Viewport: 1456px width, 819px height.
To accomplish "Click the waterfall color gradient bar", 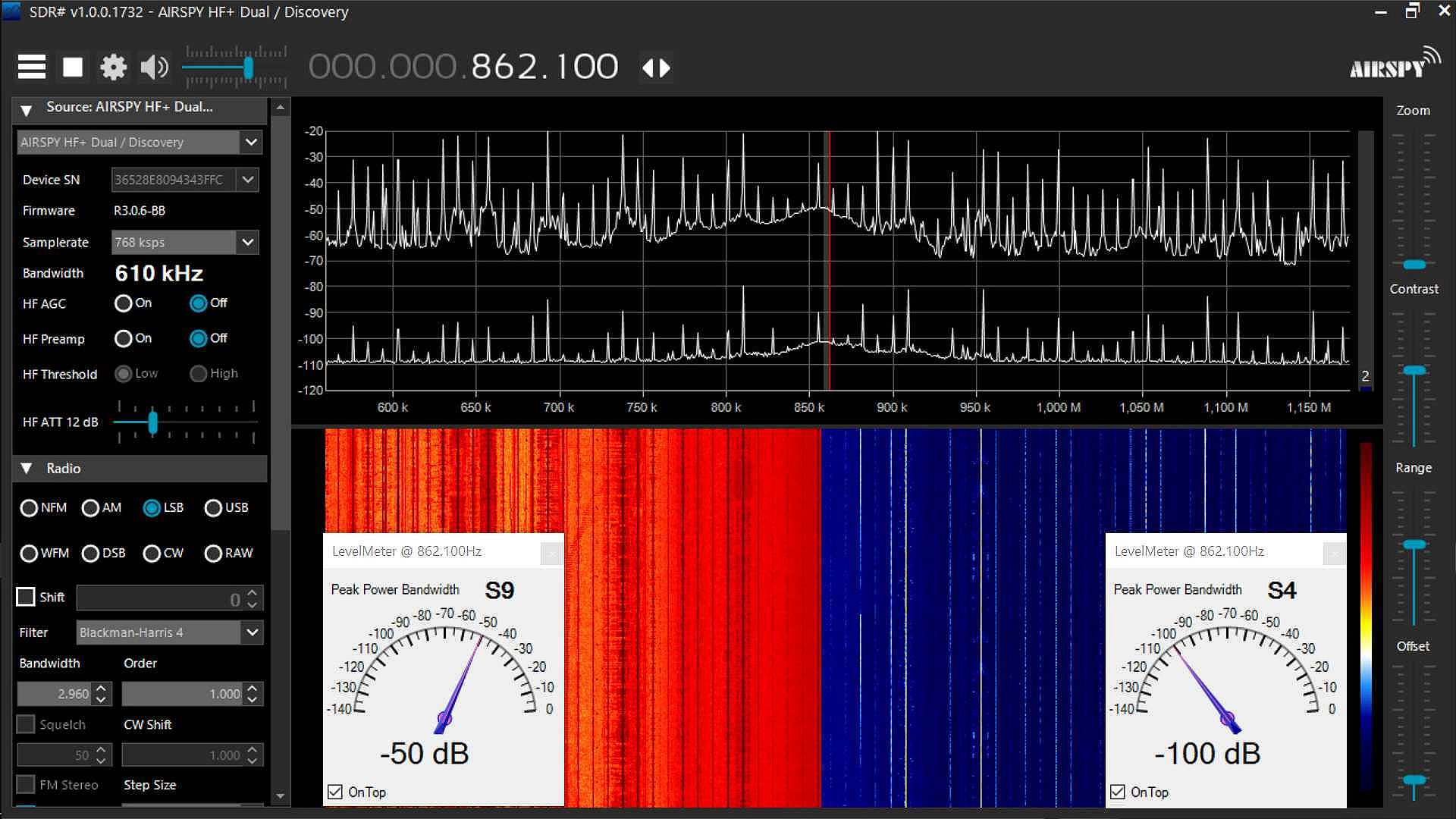I will pyautogui.click(x=1366, y=618).
